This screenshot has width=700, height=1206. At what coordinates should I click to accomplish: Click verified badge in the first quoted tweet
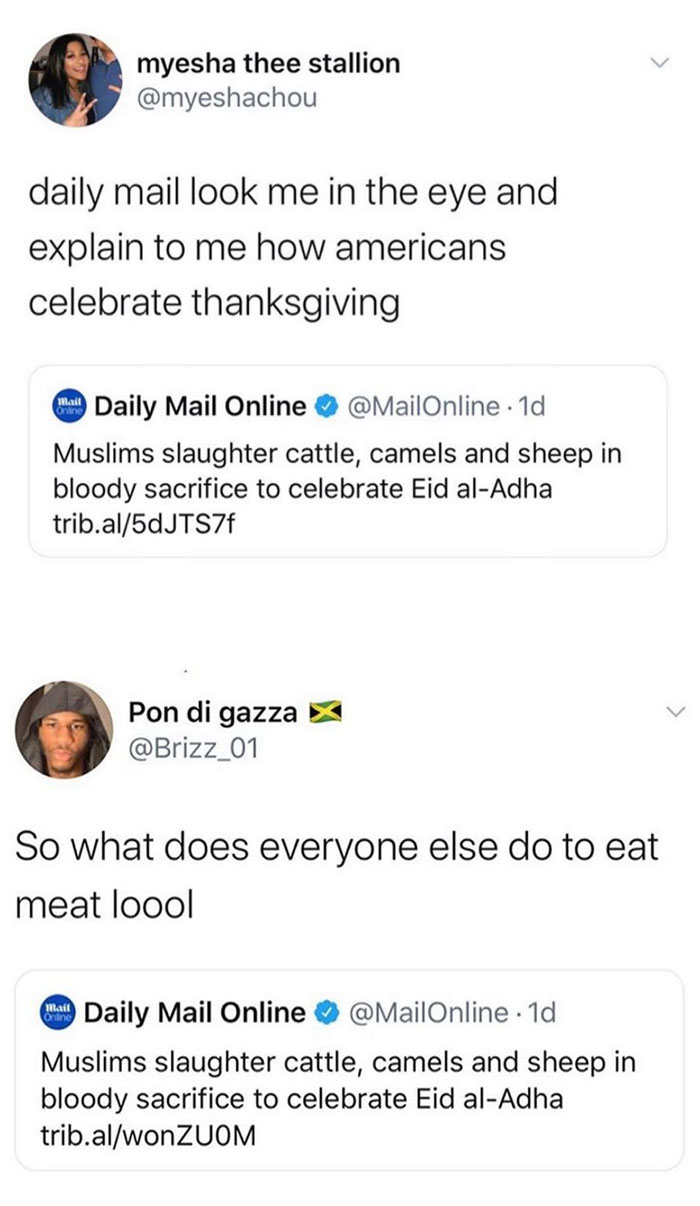click(x=325, y=407)
